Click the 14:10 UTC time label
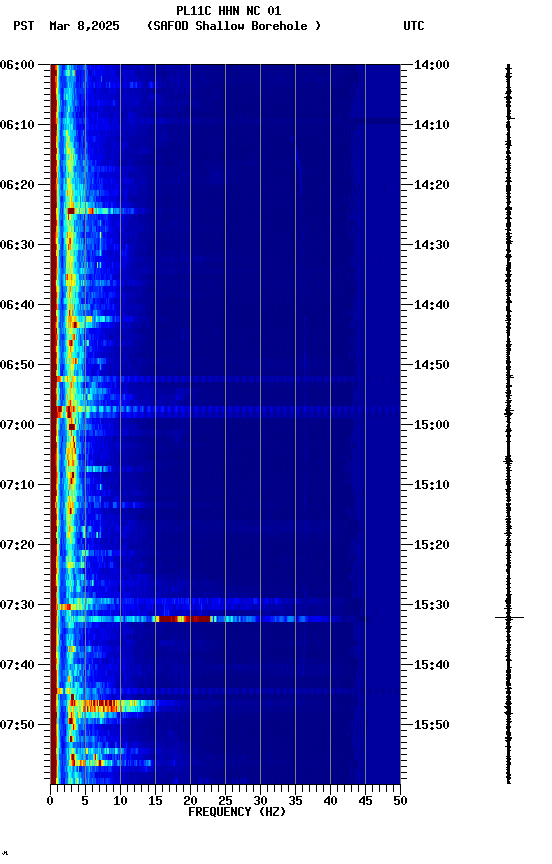The image size is (552, 864). coord(432,125)
